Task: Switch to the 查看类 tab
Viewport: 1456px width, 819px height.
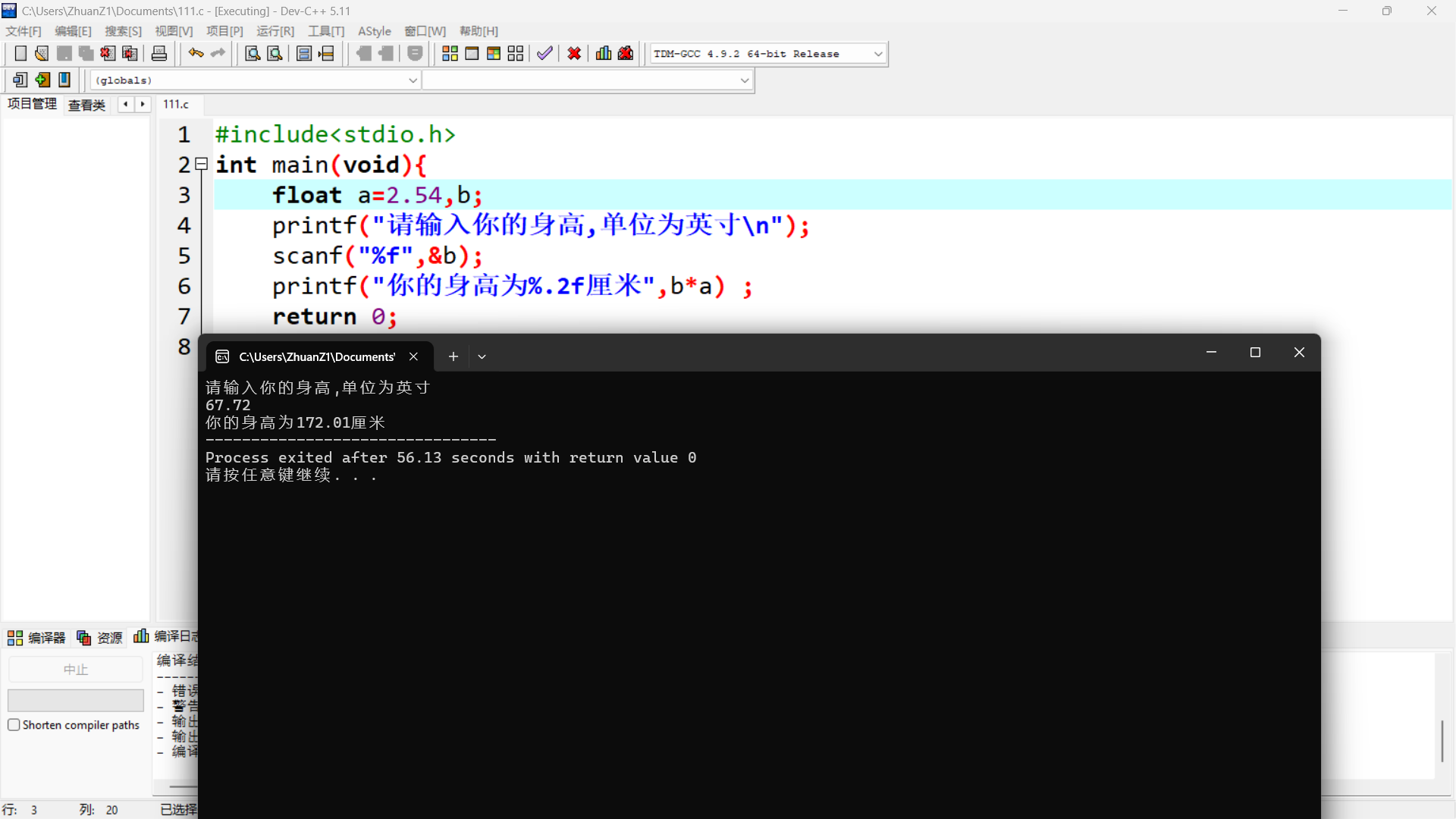Action: coord(86,105)
